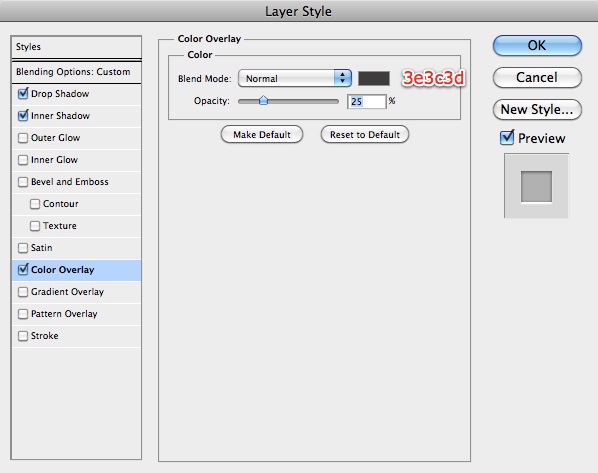Enable the Outer Glow checkbox
Screen dimensions: 598x473
point(23,138)
